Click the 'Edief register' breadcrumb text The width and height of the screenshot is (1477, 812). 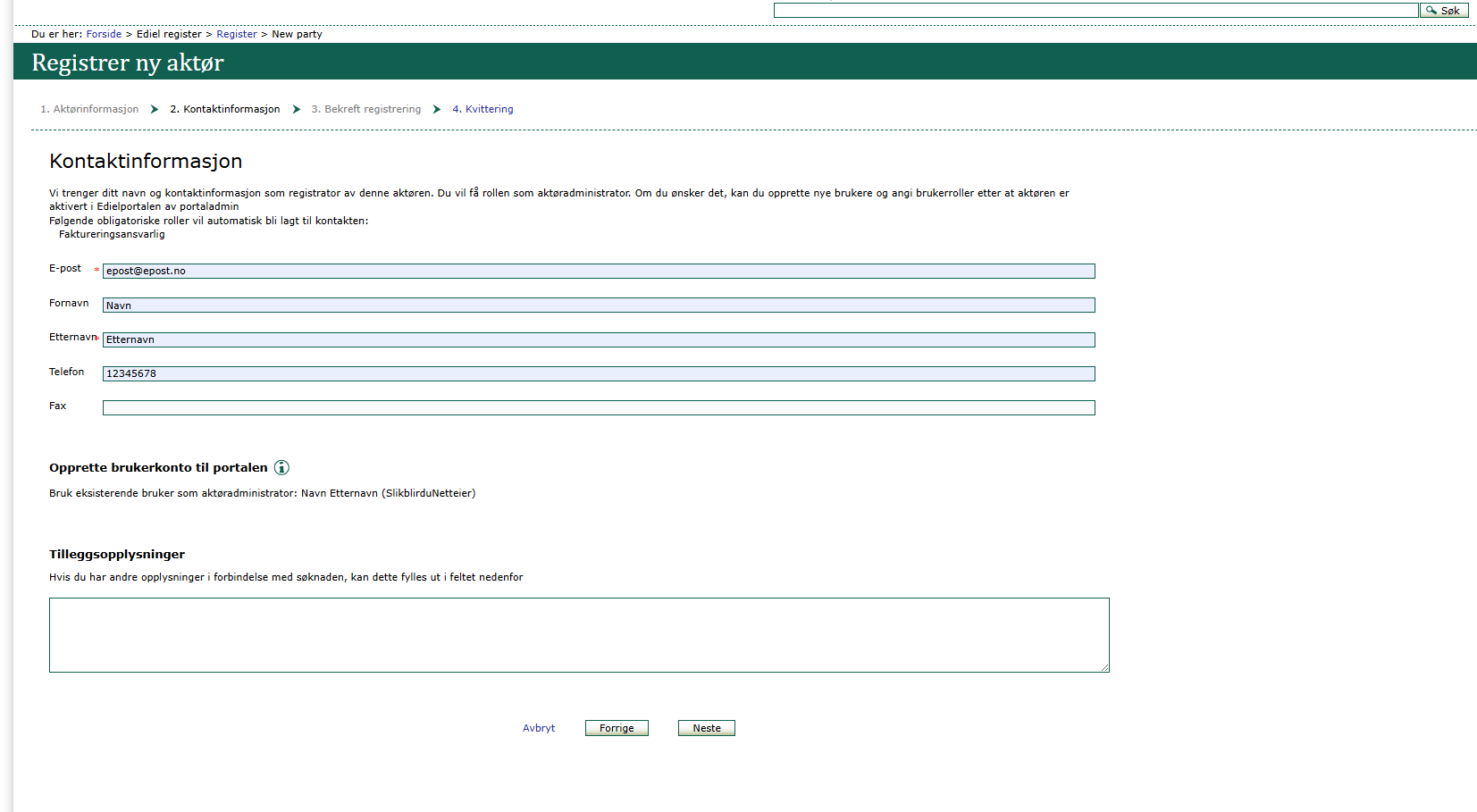point(169,34)
